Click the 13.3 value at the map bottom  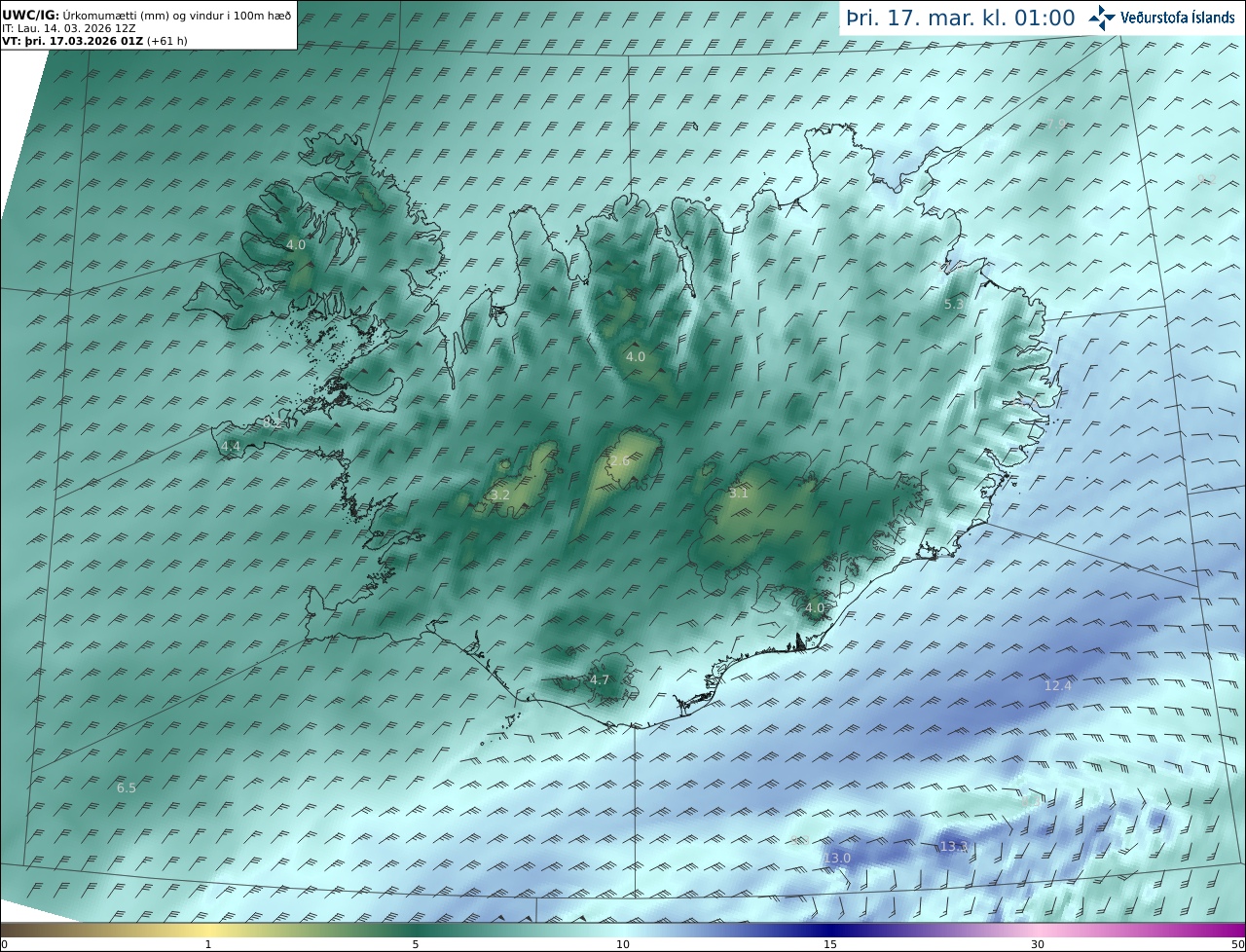[954, 847]
